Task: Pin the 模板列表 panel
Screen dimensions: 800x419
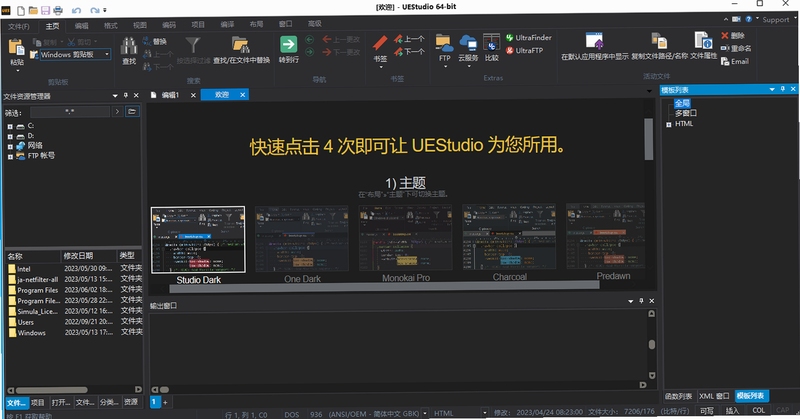Action: coord(783,89)
